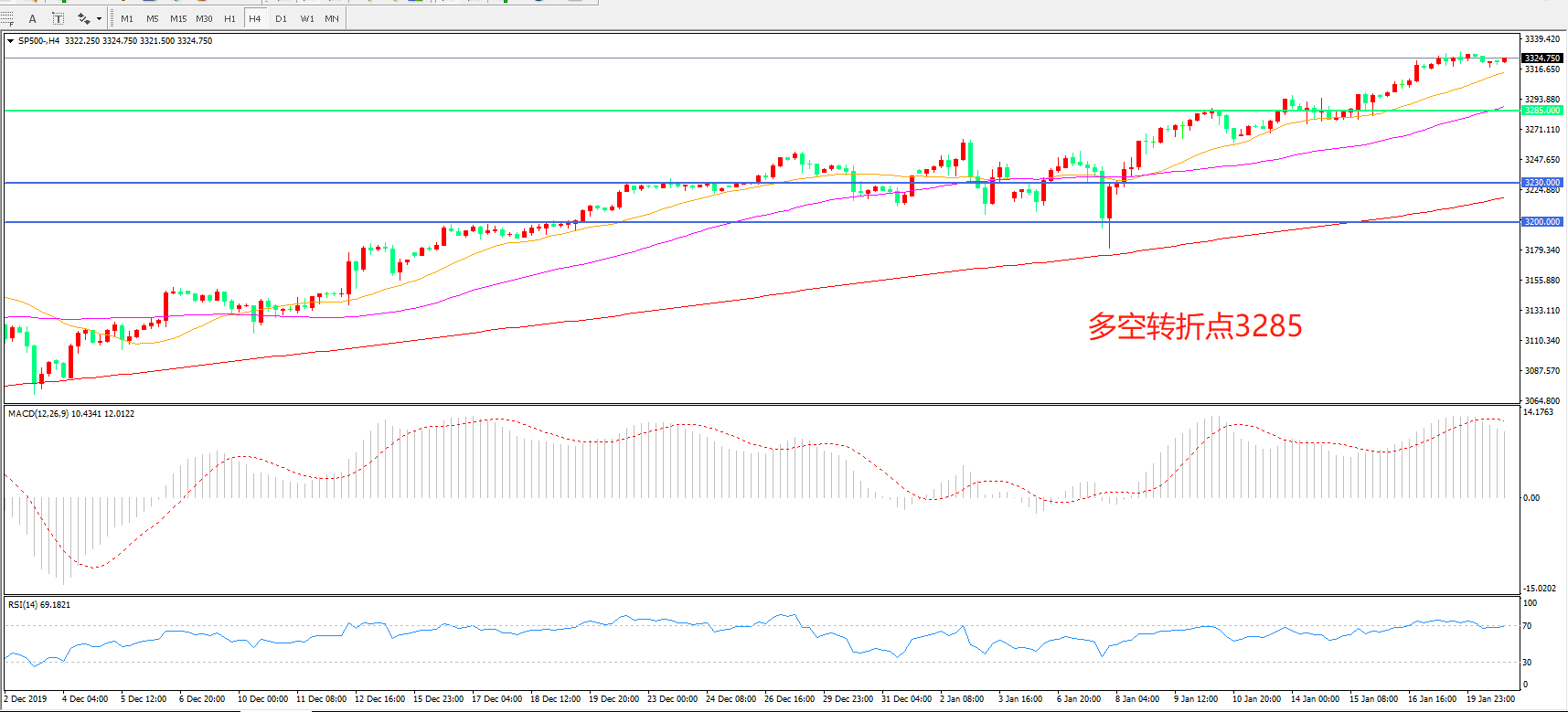Viewport: 1568px width, 712px height.
Task: Expand the SP500 chart title triangle
Action: [x=10, y=41]
